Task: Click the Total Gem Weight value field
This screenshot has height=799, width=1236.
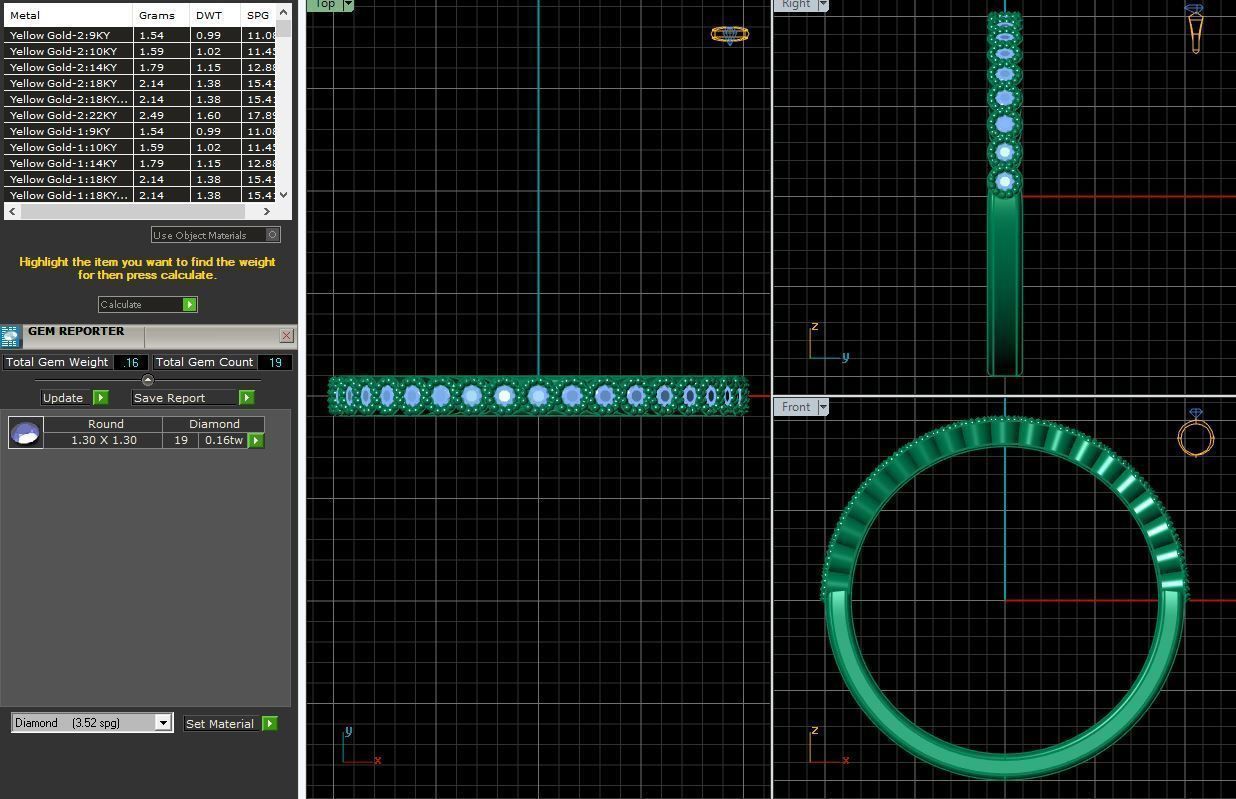Action: pyautogui.click(x=131, y=362)
